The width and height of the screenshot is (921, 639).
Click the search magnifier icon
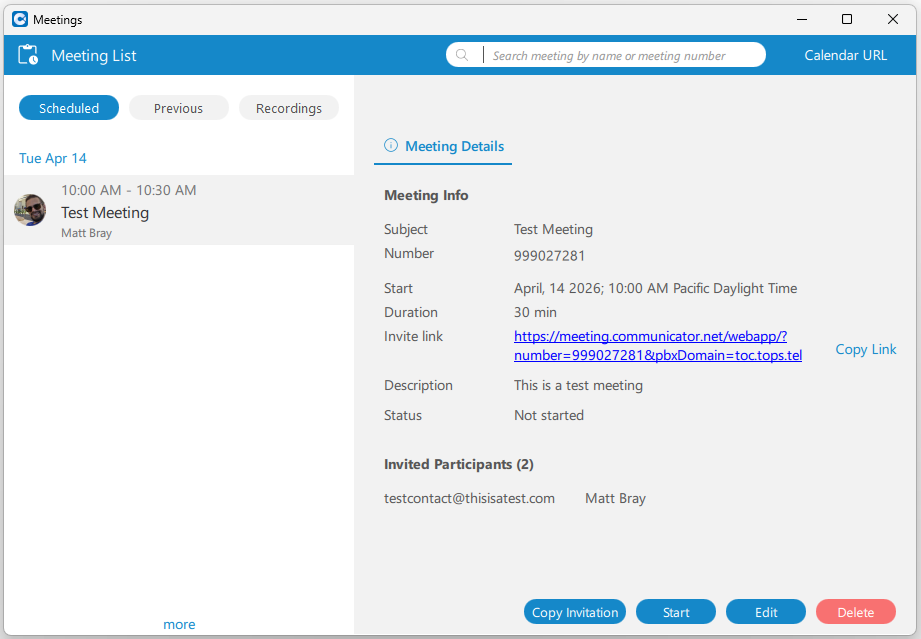[462, 55]
